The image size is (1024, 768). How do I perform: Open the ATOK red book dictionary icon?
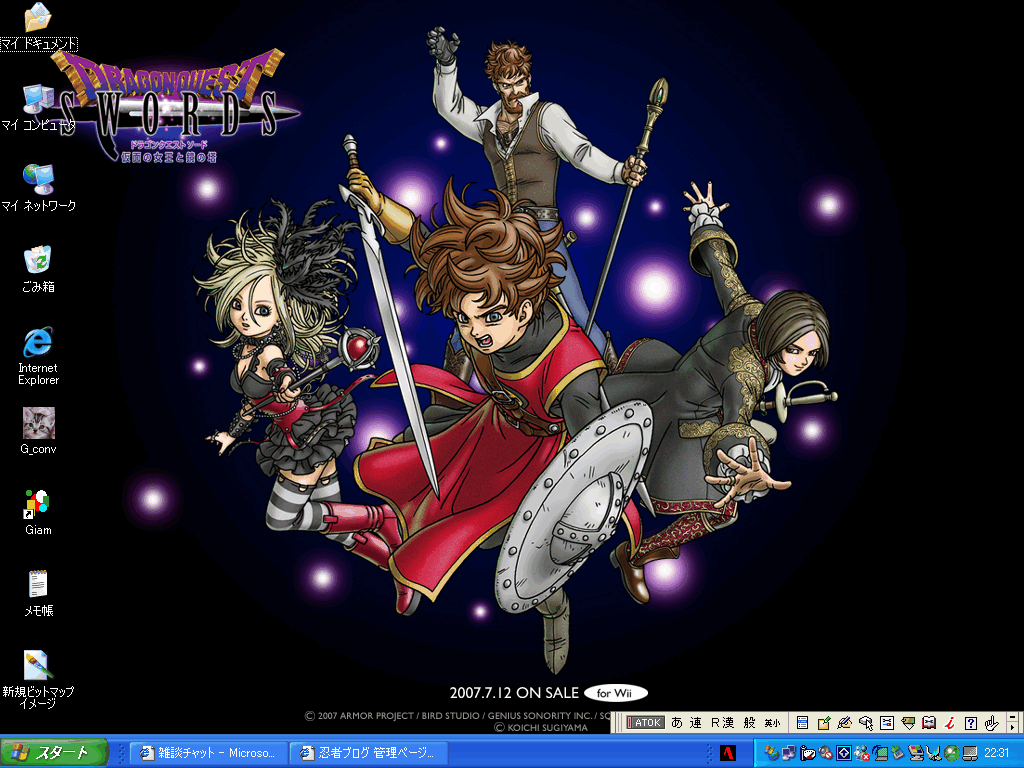click(929, 723)
